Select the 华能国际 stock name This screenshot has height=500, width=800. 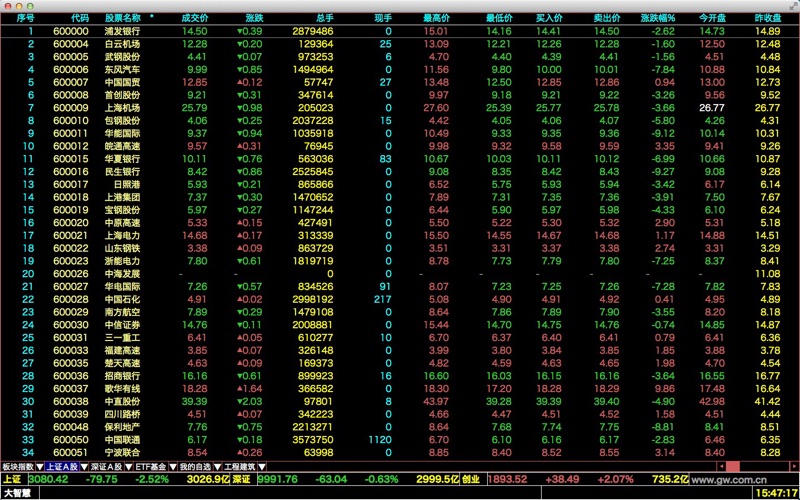coord(122,133)
